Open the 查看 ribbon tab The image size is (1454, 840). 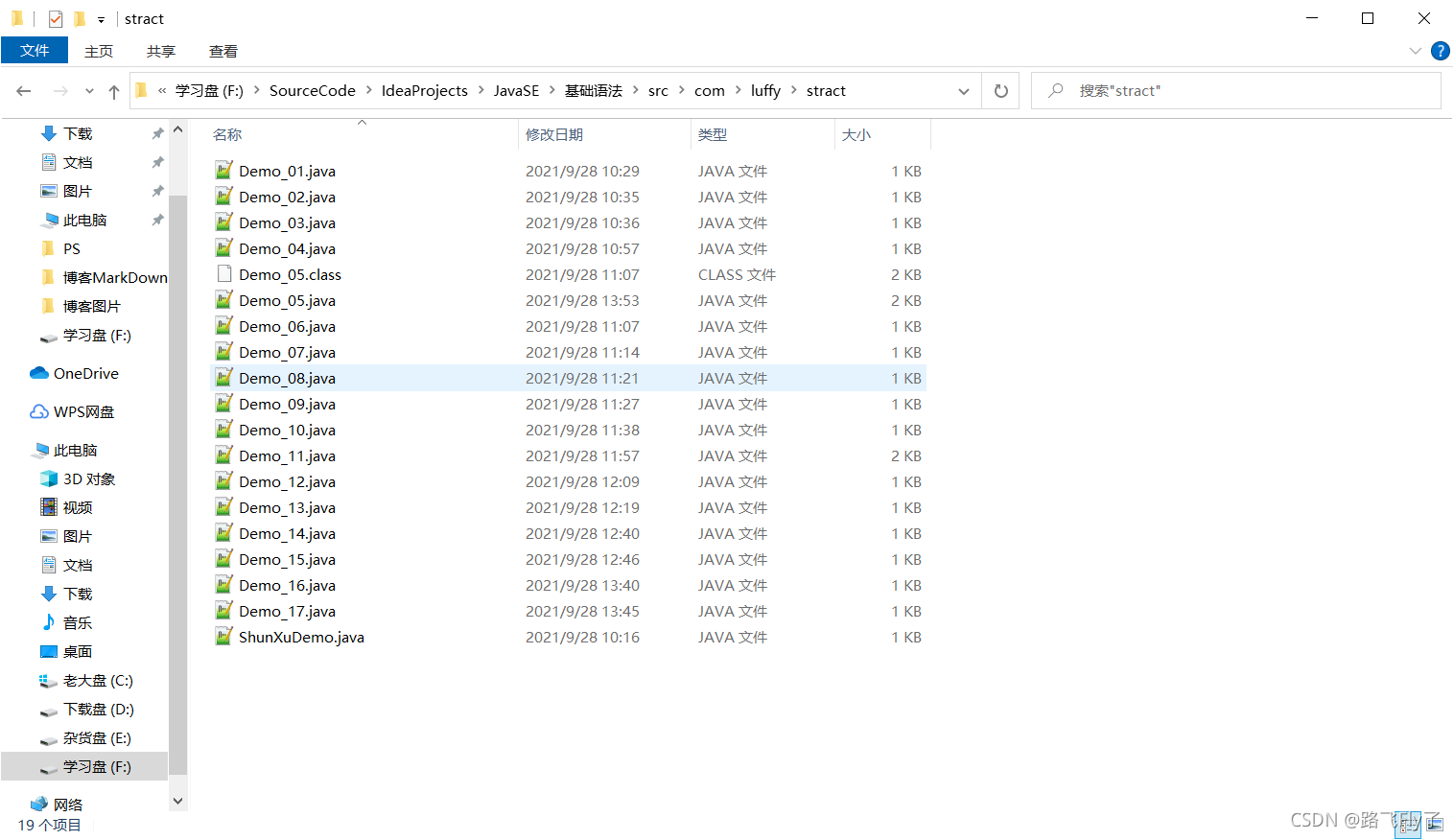[223, 51]
